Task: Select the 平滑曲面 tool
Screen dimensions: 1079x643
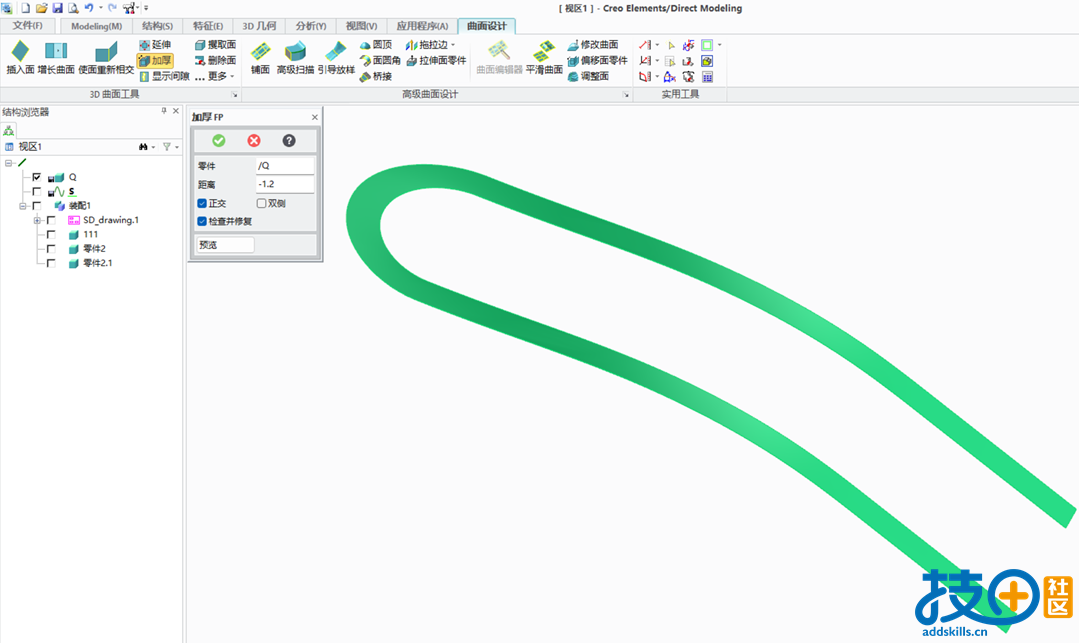Action: coord(544,57)
